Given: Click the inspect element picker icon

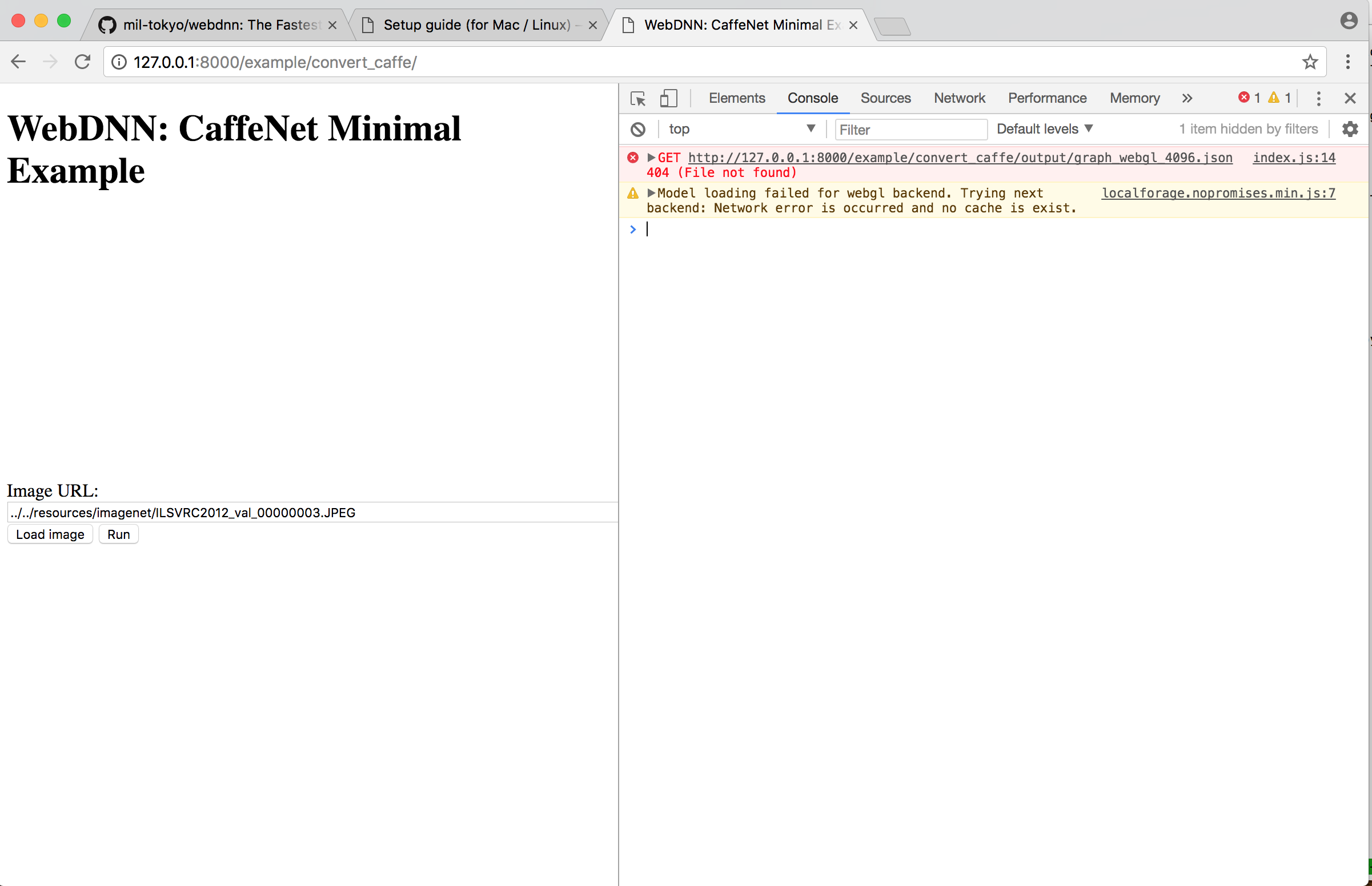Looking at the screenshot, I should point(637,98).
